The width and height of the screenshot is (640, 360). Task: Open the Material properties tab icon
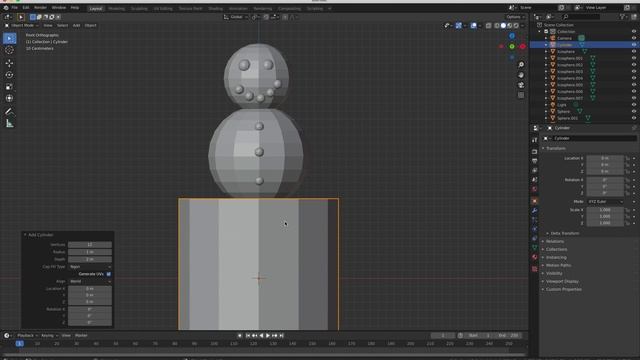pyautogui.click(x=535, y=258)
